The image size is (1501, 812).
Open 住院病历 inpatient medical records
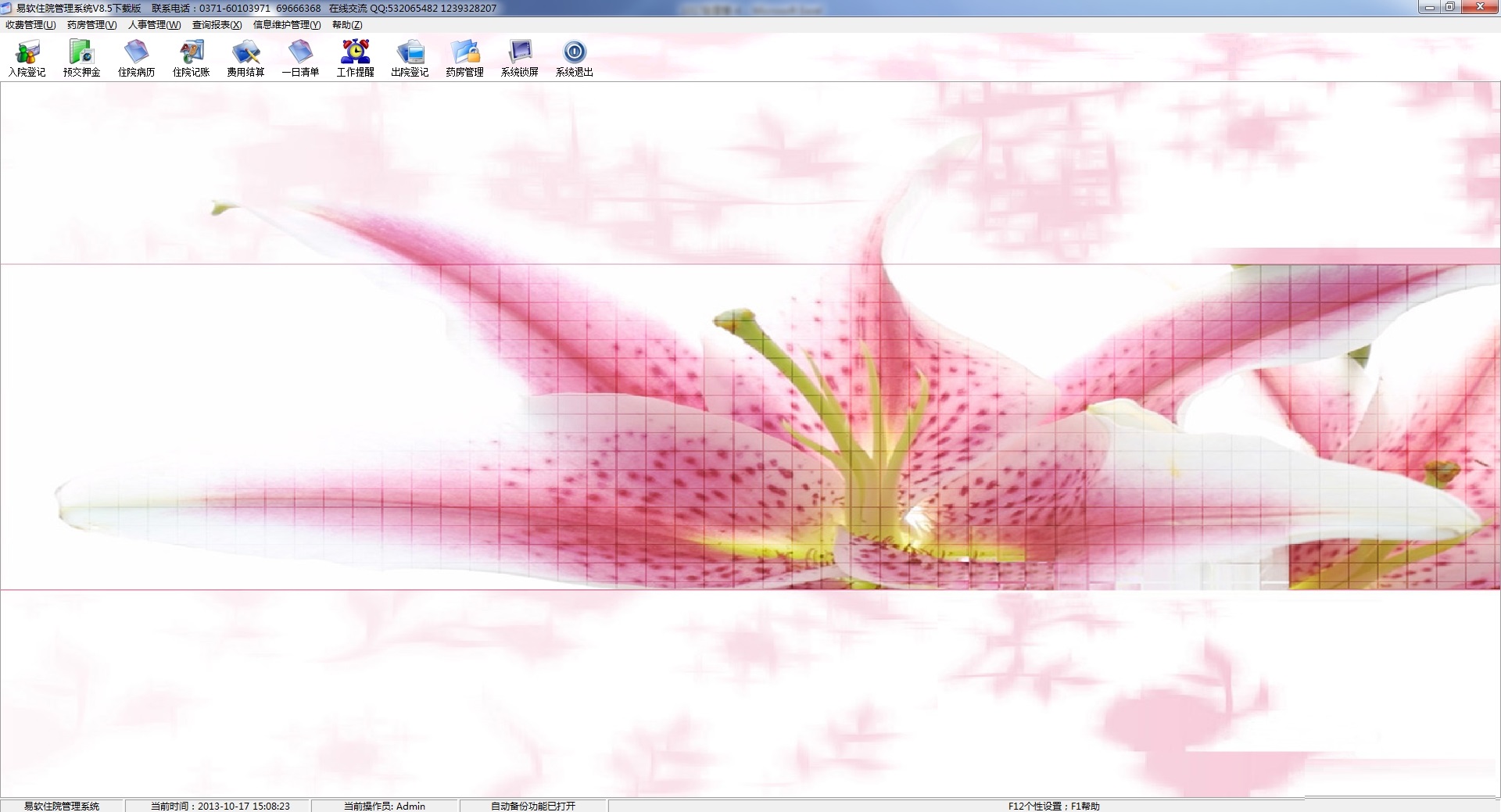[x=137, y=58]
